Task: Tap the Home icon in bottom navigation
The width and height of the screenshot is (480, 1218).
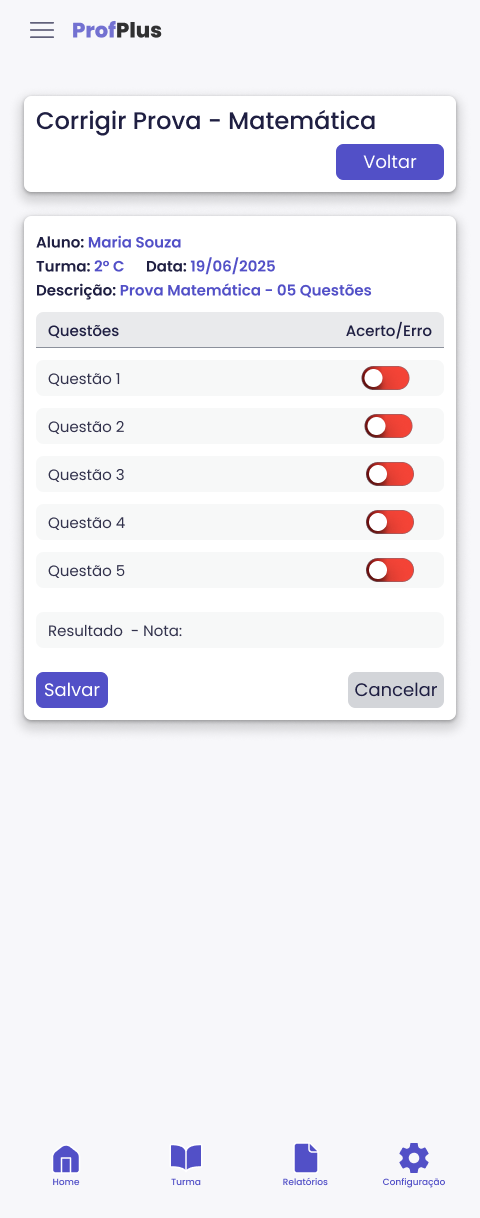Action: [x=66, y=1159]
